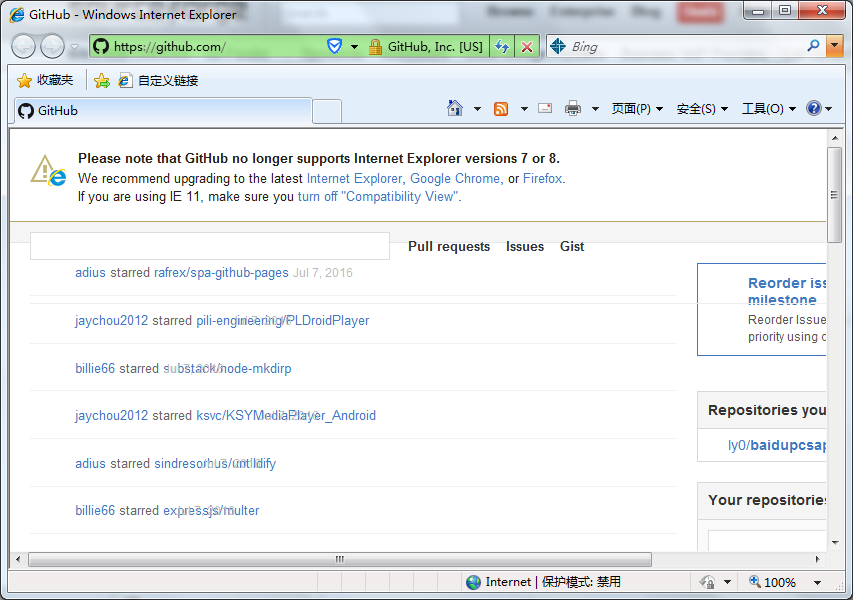The width and height of the screenshot is (853, 600).
Task: Click the status bar privacy/security report icon
Action: pos(707,582)
